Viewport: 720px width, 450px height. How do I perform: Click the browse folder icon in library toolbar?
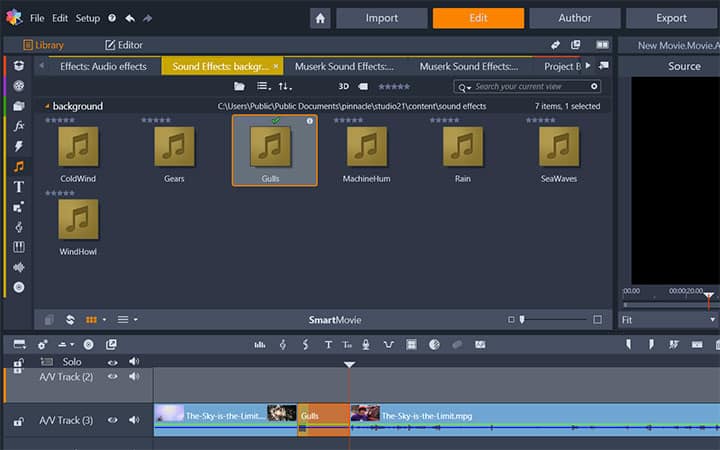[x=239, y=86]
